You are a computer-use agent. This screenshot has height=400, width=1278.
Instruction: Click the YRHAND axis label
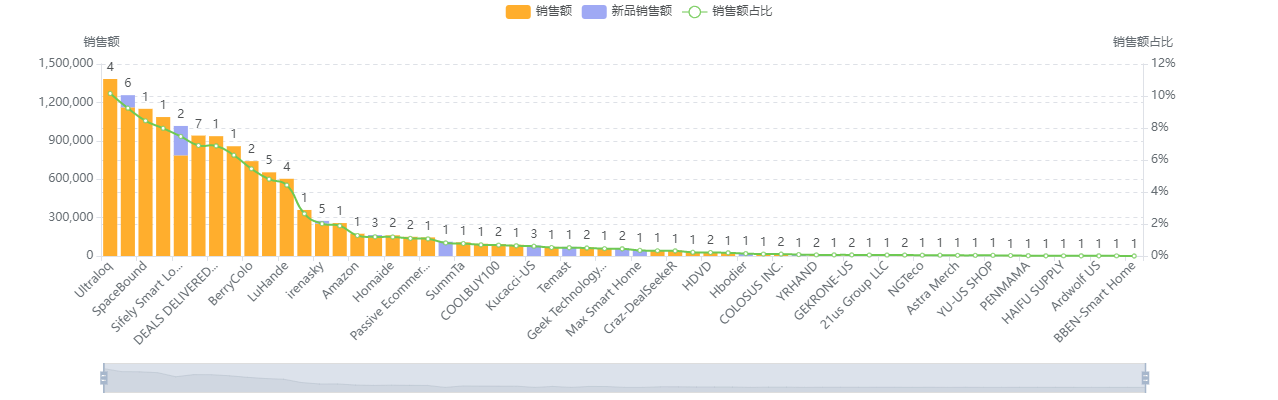pos(797,282)
